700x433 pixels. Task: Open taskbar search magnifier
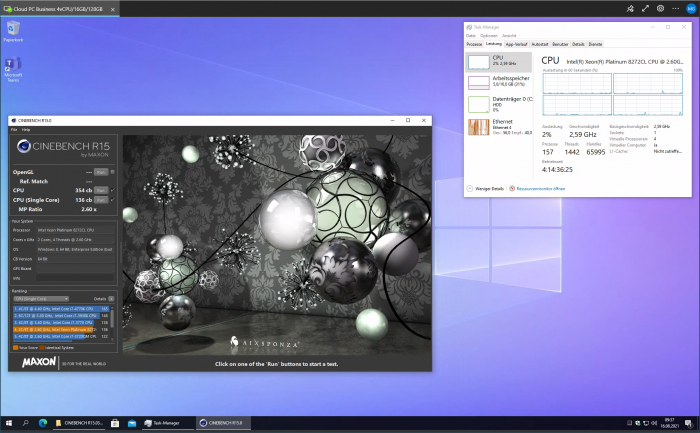click(25, 423)
